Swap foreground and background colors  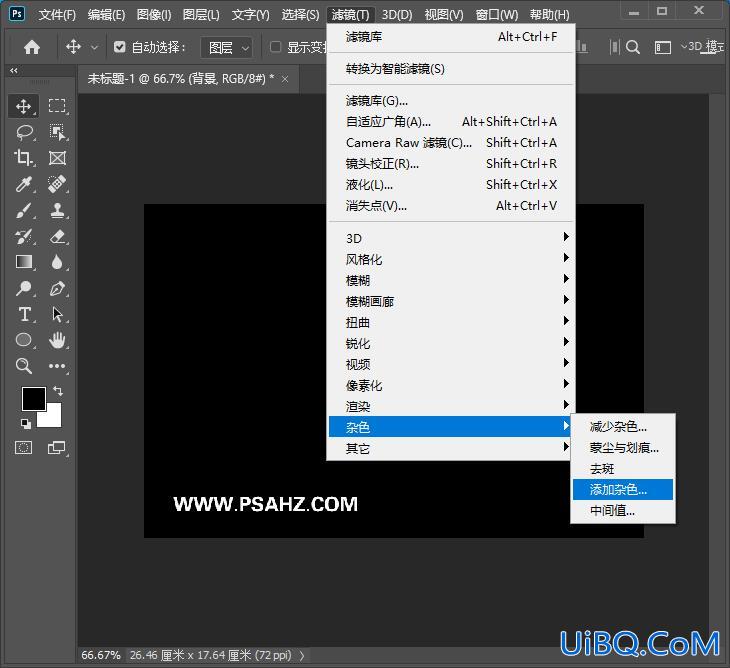(x=58, y=391)
